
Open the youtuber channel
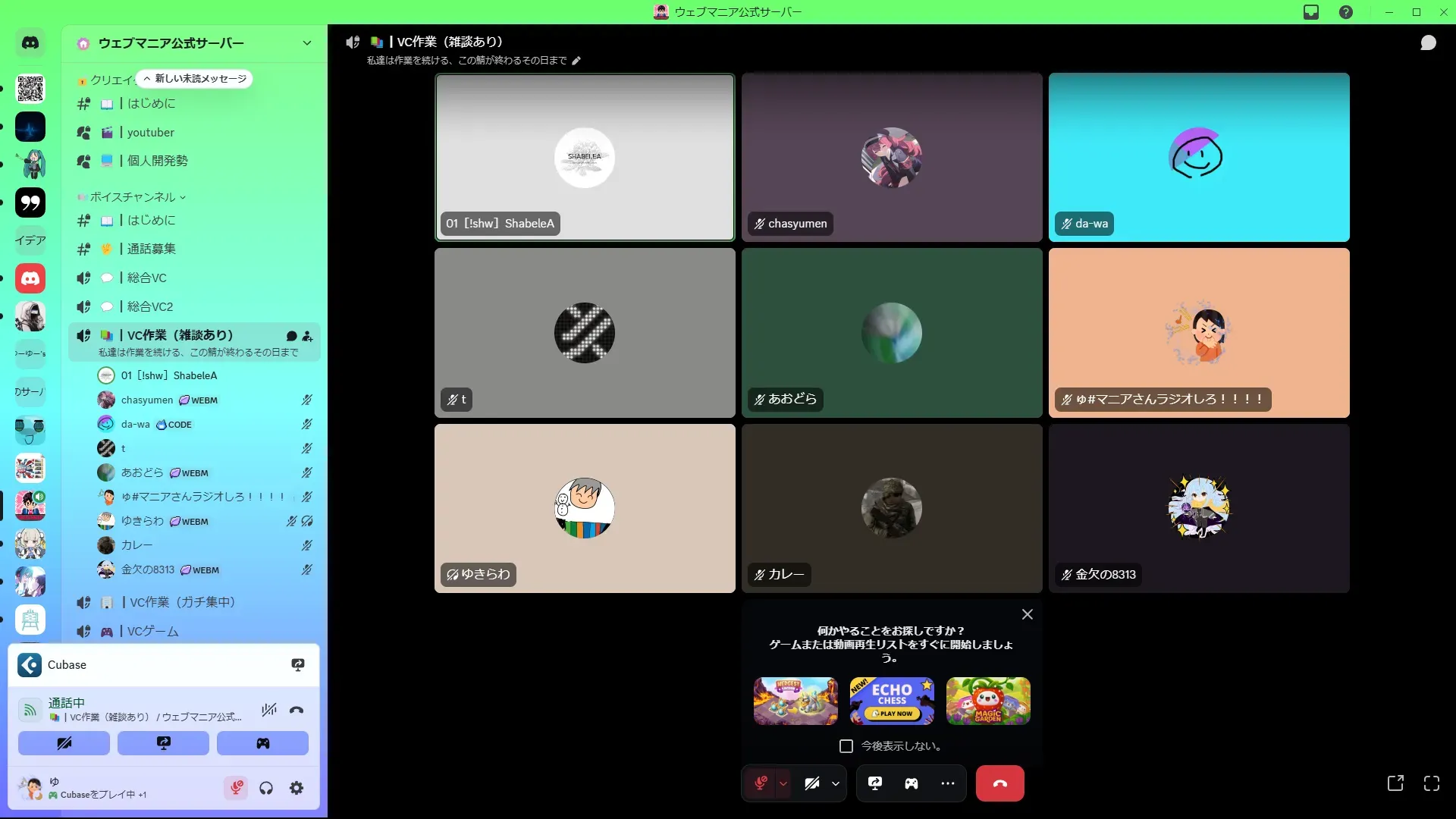[150, 132]
